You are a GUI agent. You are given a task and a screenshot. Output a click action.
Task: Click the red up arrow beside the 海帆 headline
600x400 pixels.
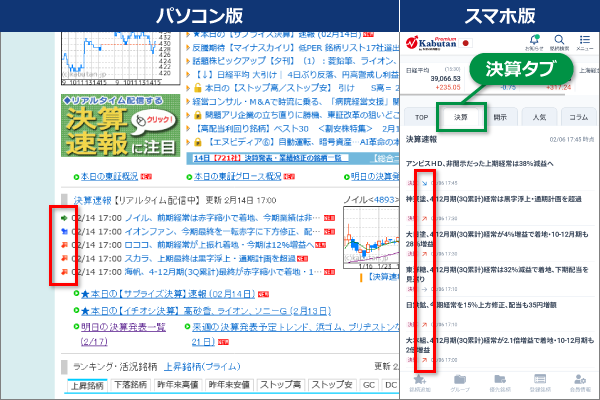tap(64, 272)
